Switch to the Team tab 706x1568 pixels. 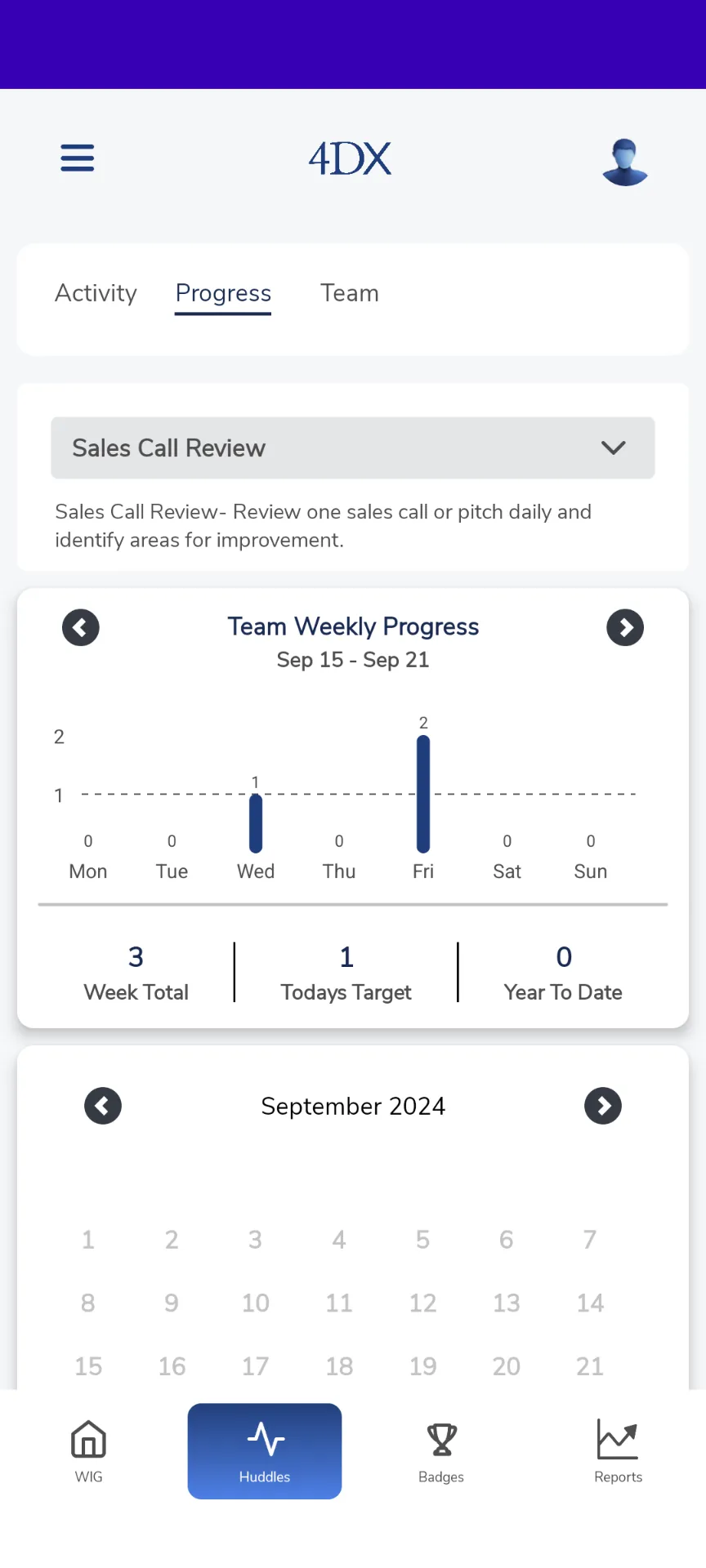tap(350, 293)
